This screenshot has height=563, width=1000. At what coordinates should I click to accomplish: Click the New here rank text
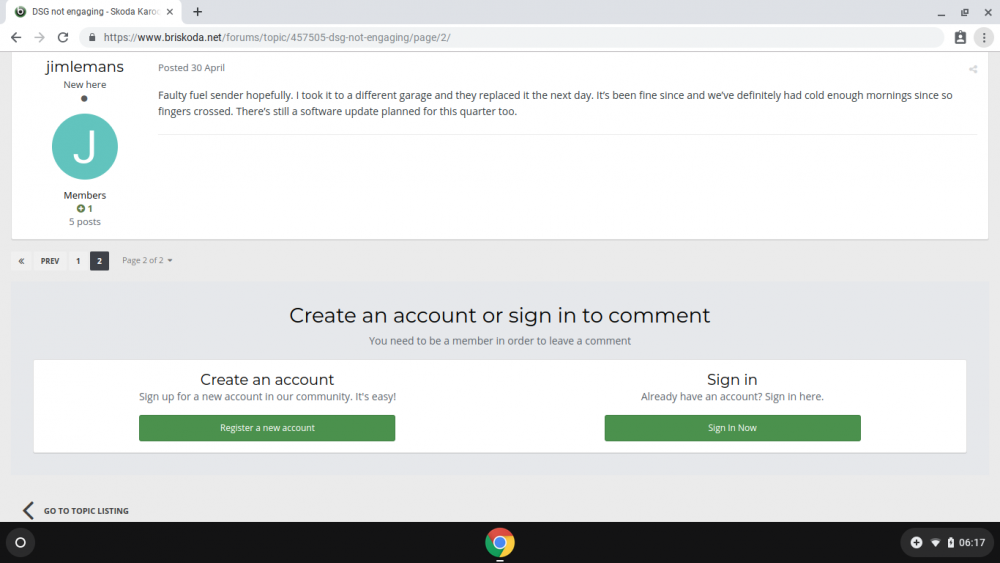[85, 84]
